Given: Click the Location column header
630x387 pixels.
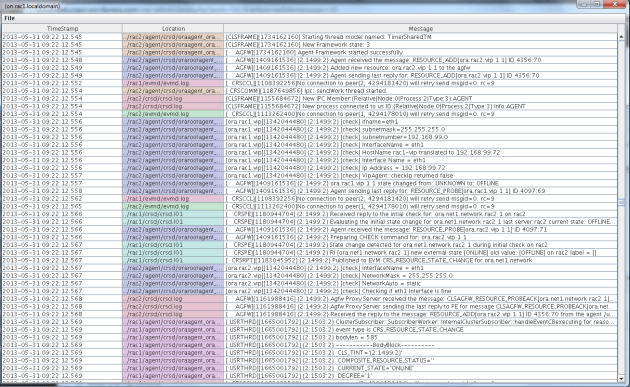Looking at the screenshot, I should [x=173, y=29].
